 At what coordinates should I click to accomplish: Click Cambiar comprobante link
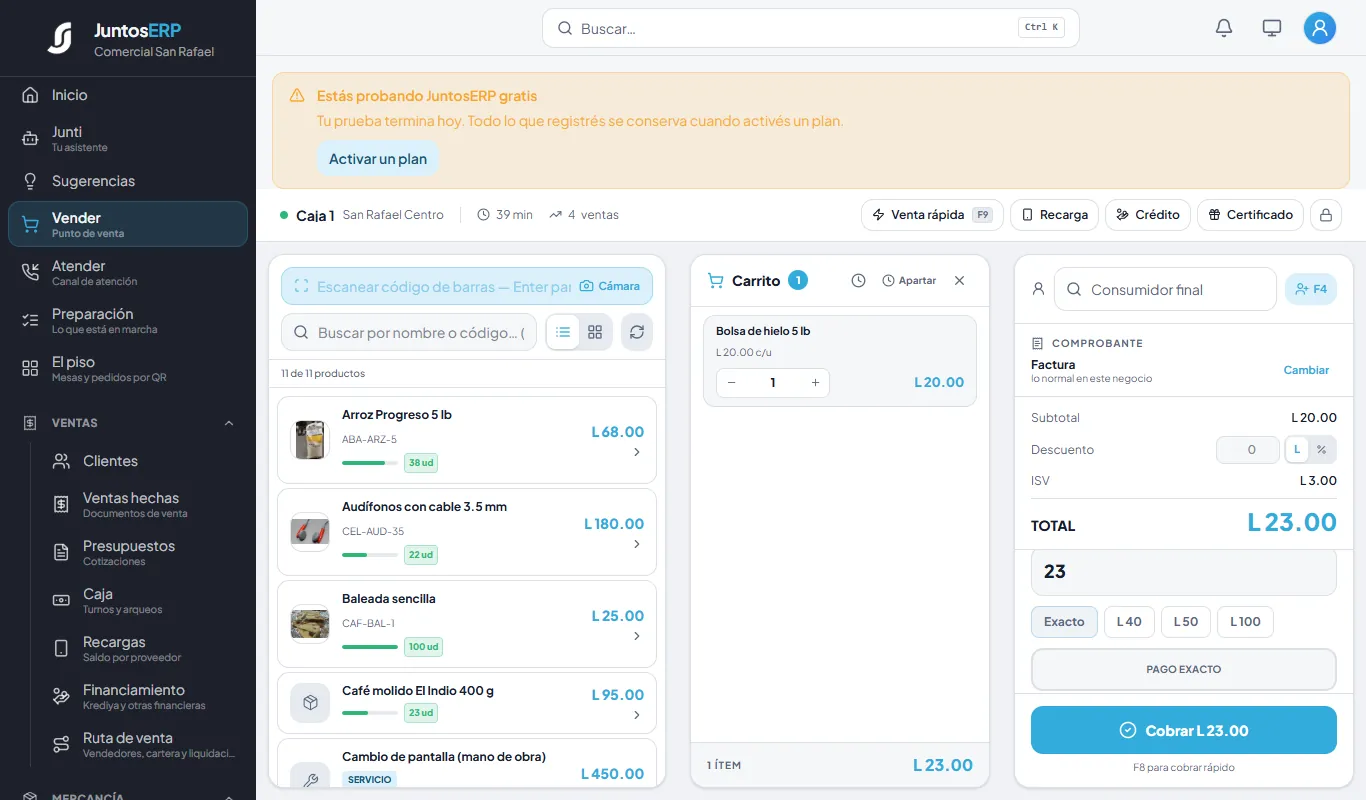(x=1306, y=370)
